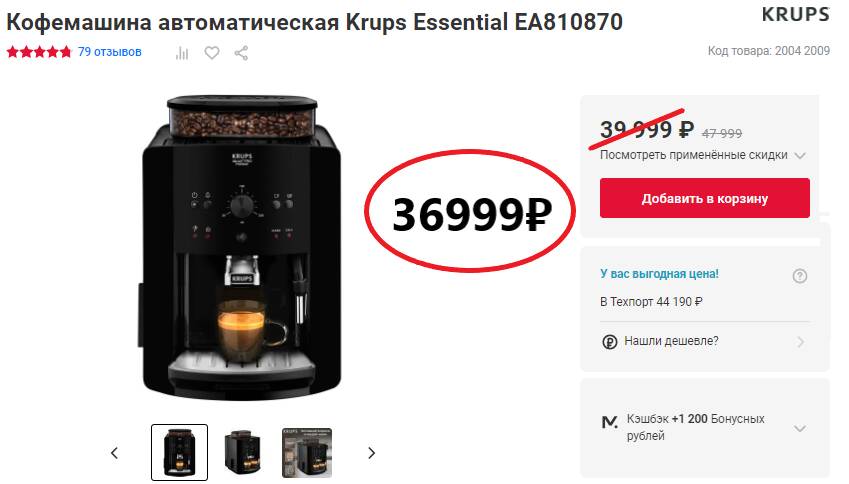Show next thumbnail with right arrow

pos(371,453)
